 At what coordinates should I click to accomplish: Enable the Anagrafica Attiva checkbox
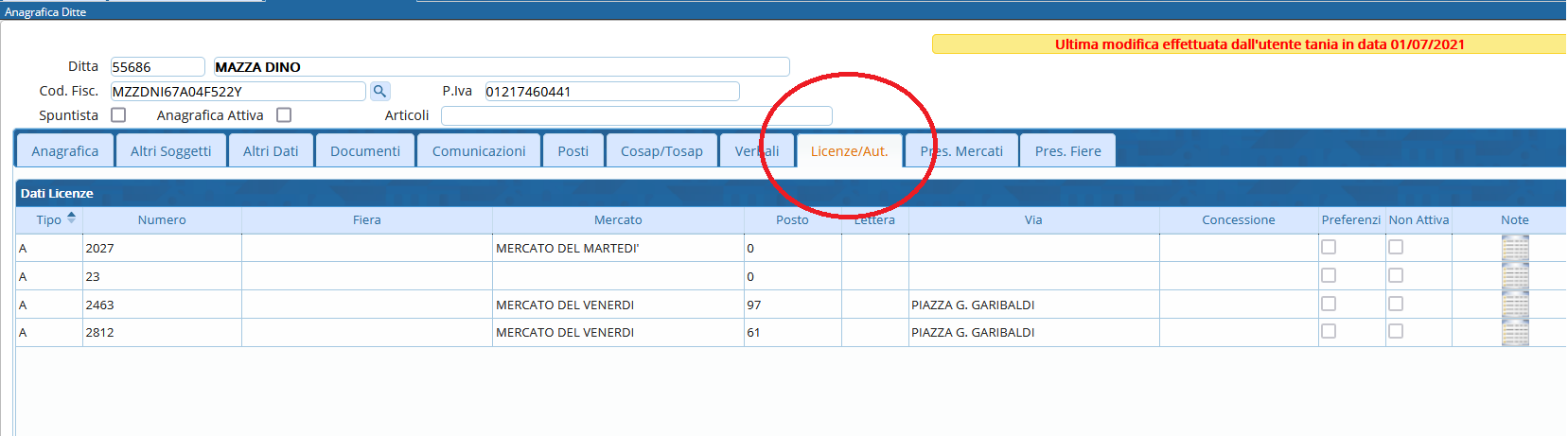pos(284,115)
